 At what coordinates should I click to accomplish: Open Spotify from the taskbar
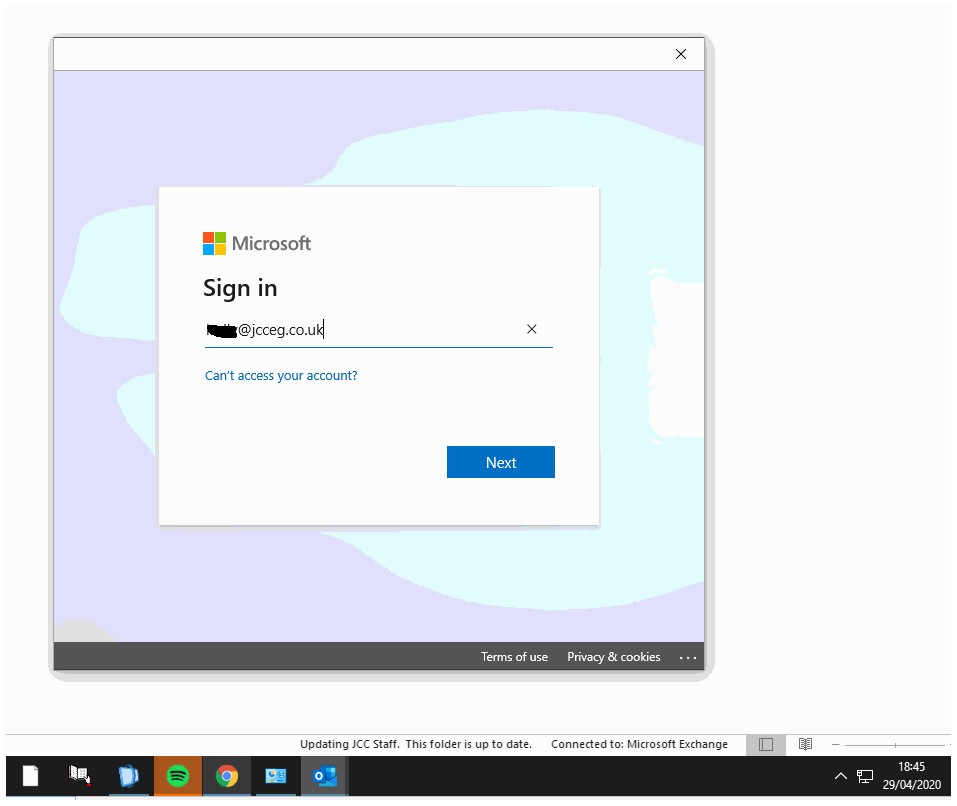[177, 776]
